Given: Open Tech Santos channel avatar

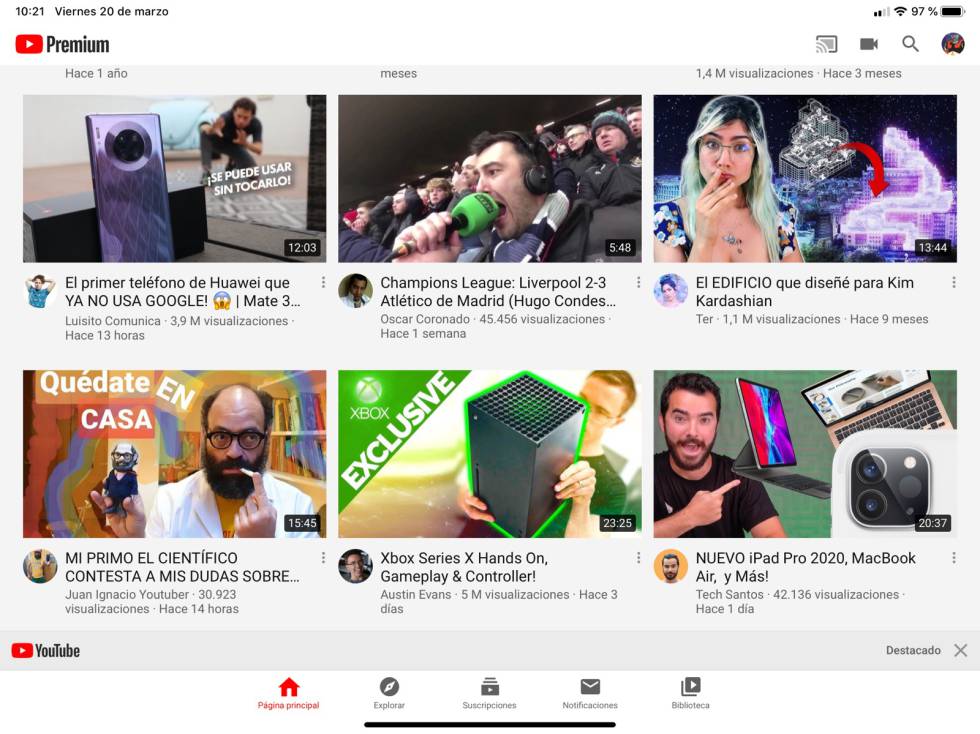Looking at the screenshot, I should [670, 566].
